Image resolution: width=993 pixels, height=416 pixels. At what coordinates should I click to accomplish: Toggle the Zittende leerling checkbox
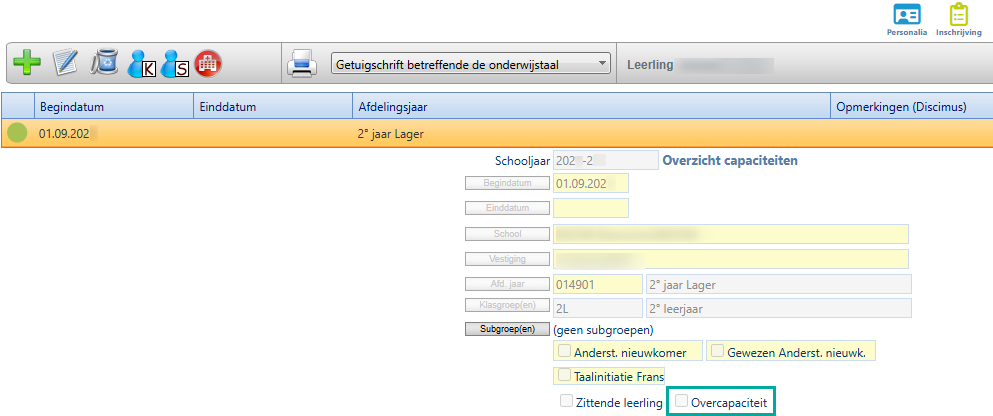[566, 402]
